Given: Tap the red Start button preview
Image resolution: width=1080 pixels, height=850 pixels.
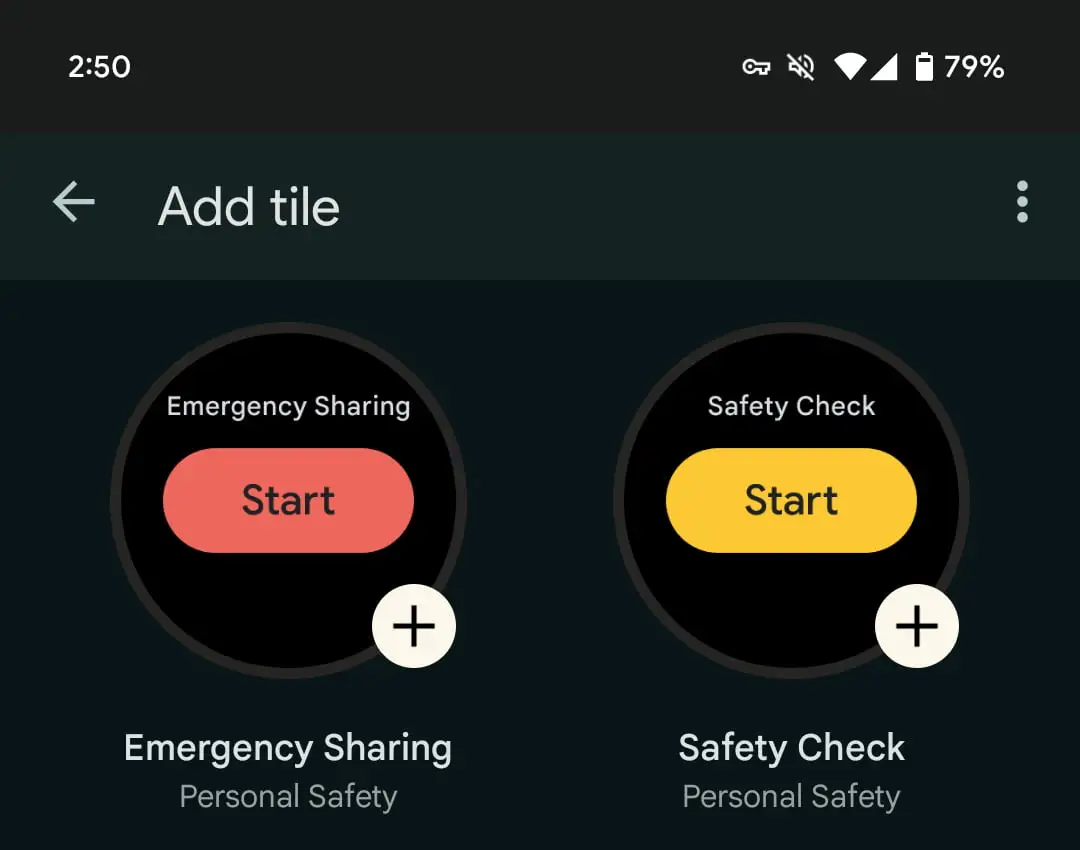Looking at the screenshot, I should [289, 500].
